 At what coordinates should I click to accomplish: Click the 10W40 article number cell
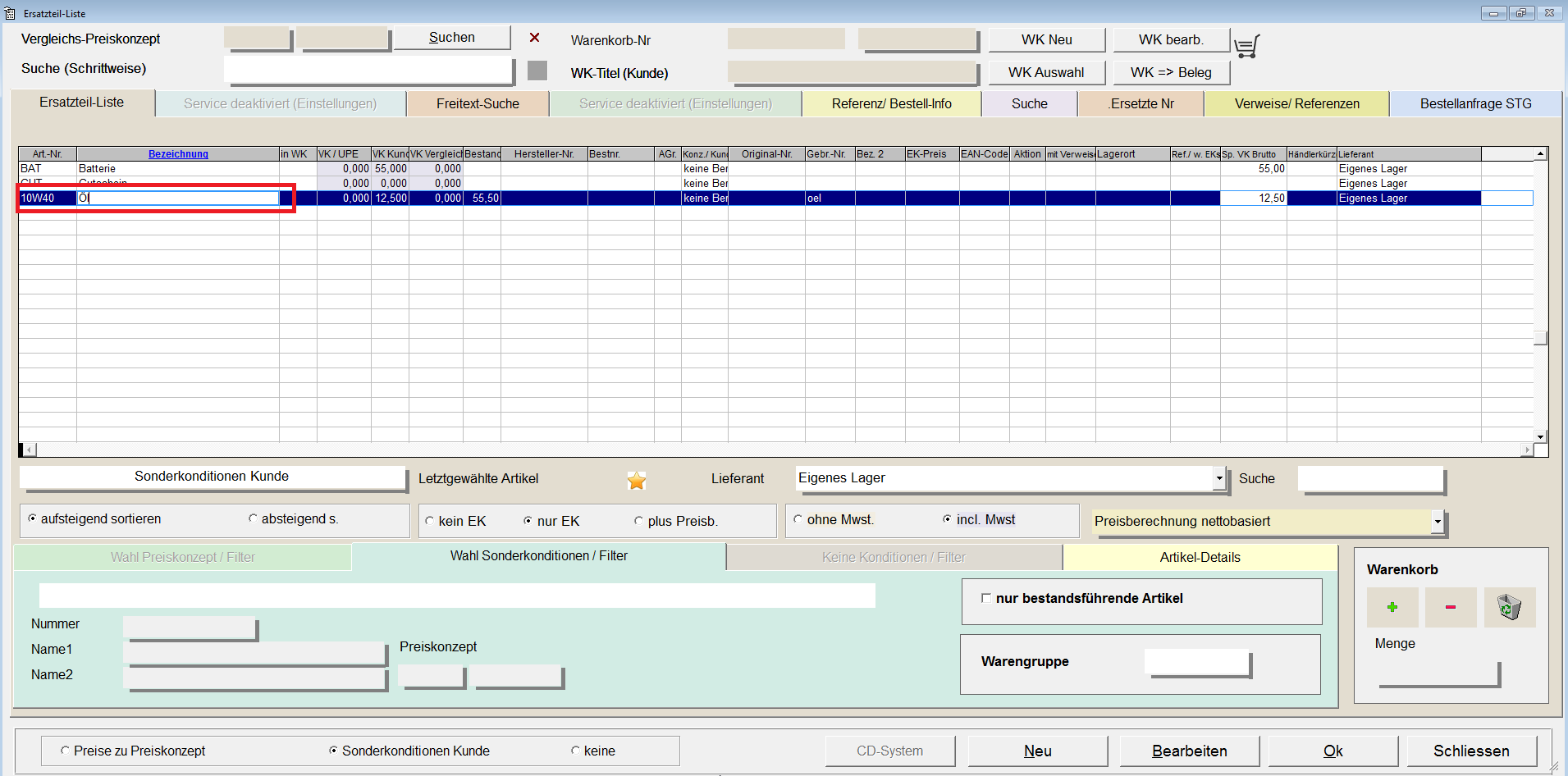[48, 199]
